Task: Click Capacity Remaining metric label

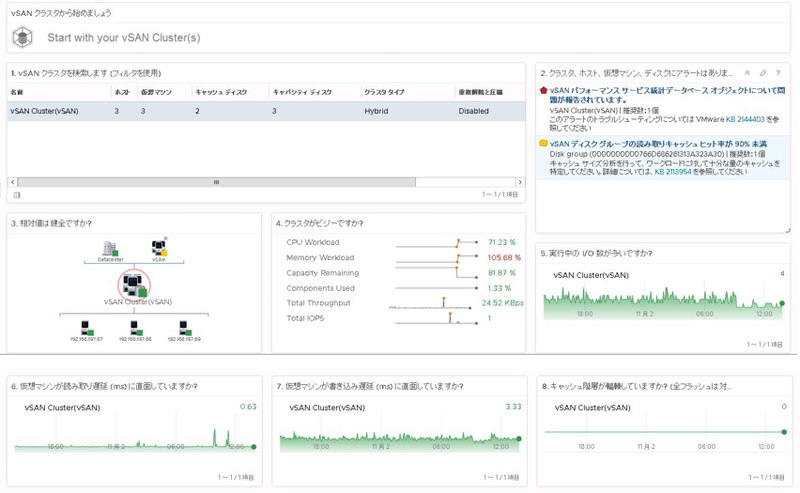Action: tap(322, 273)
